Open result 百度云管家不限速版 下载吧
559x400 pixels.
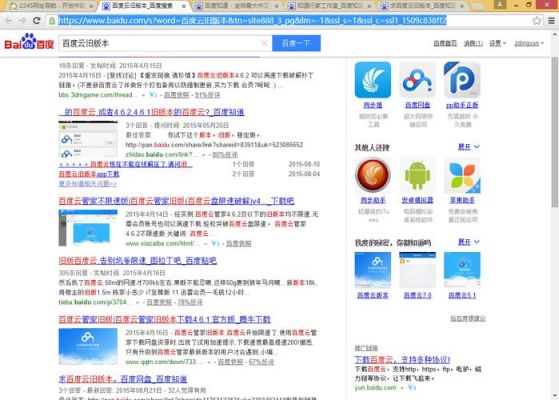(x=176, y=201)
